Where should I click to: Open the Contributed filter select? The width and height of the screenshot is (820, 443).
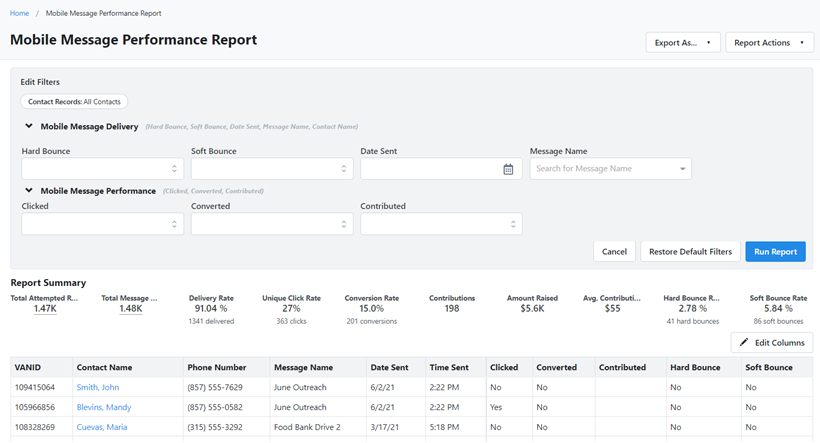[x=441, y=224]
